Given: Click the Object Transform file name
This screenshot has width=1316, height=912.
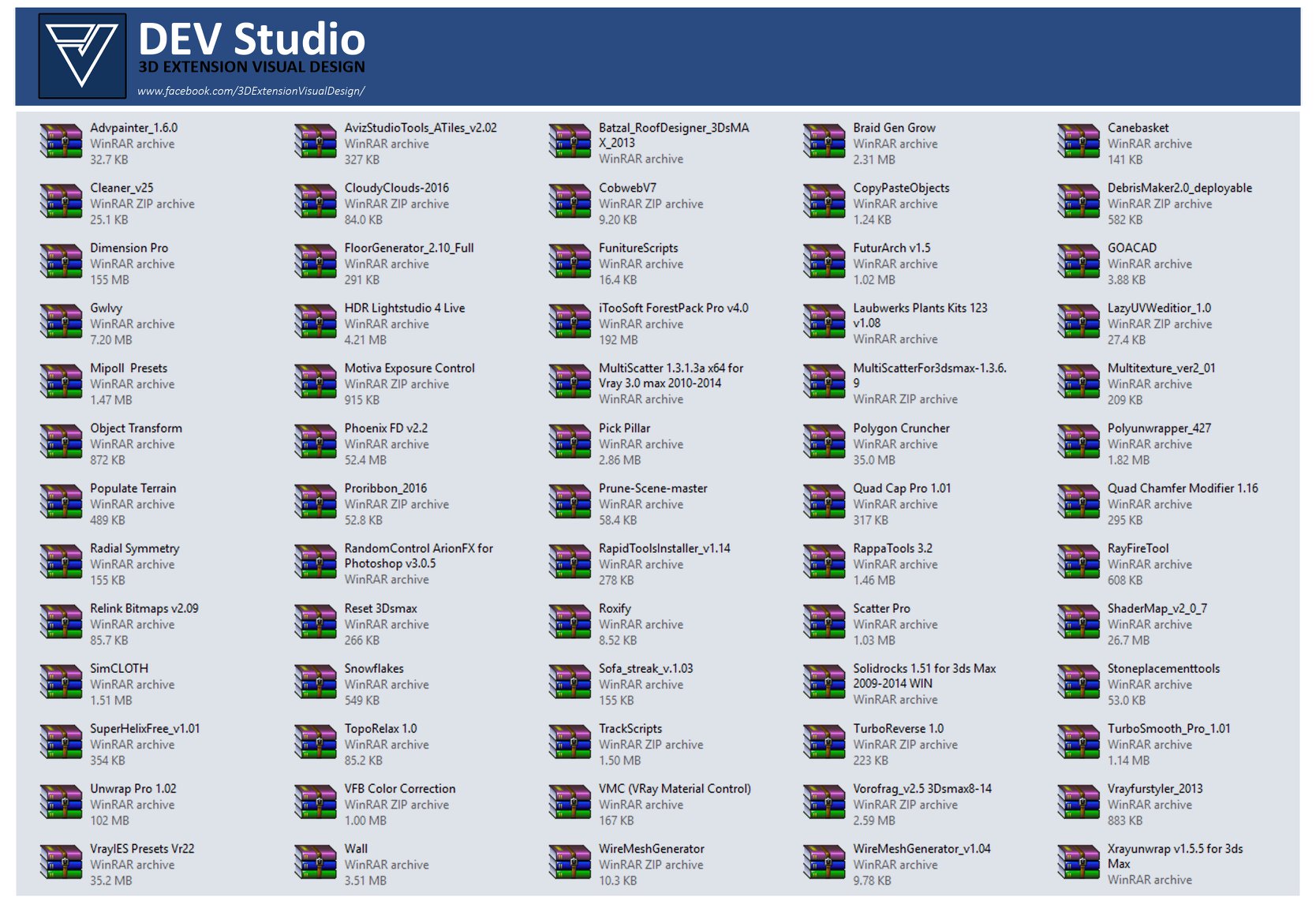Looking at the screenshot, I should [136, 428].
